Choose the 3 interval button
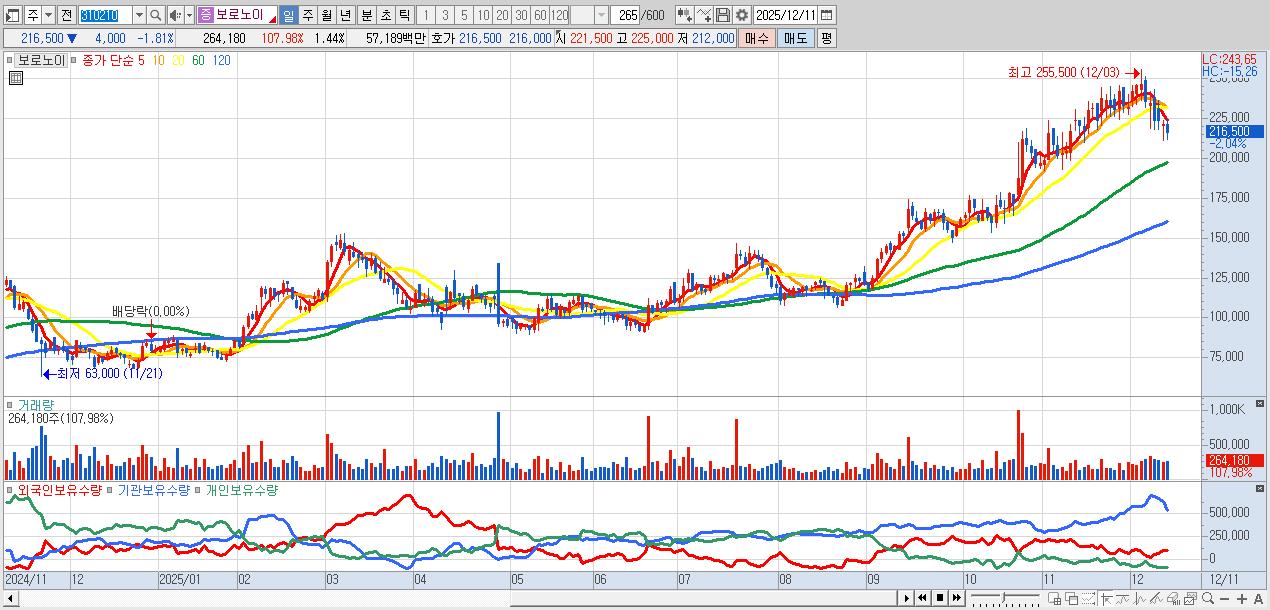Viewport: 1270px width, 610px height. [x=445, y=15]
